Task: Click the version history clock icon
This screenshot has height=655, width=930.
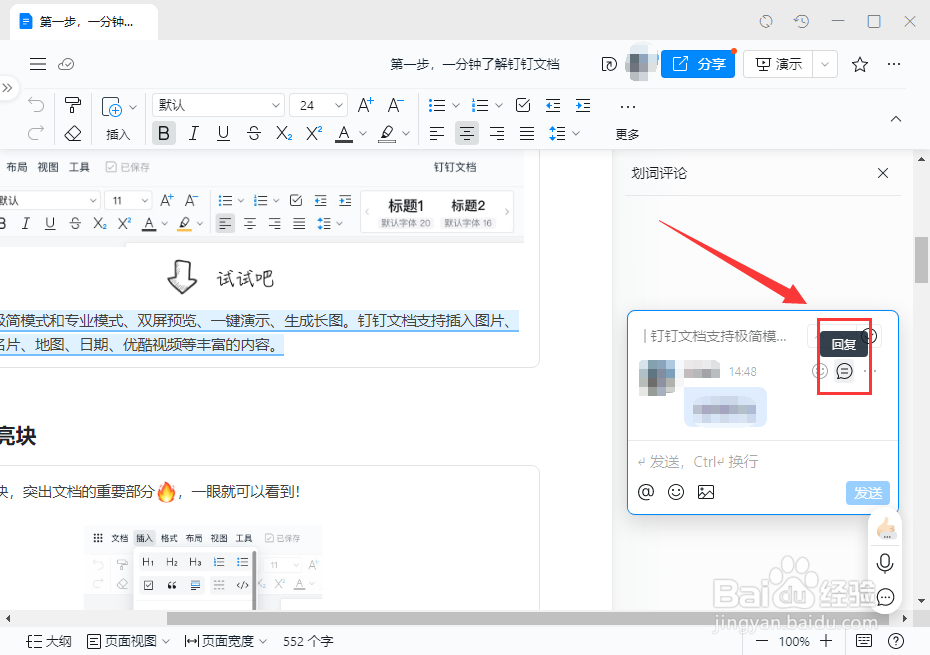Action: click(801, 21)
